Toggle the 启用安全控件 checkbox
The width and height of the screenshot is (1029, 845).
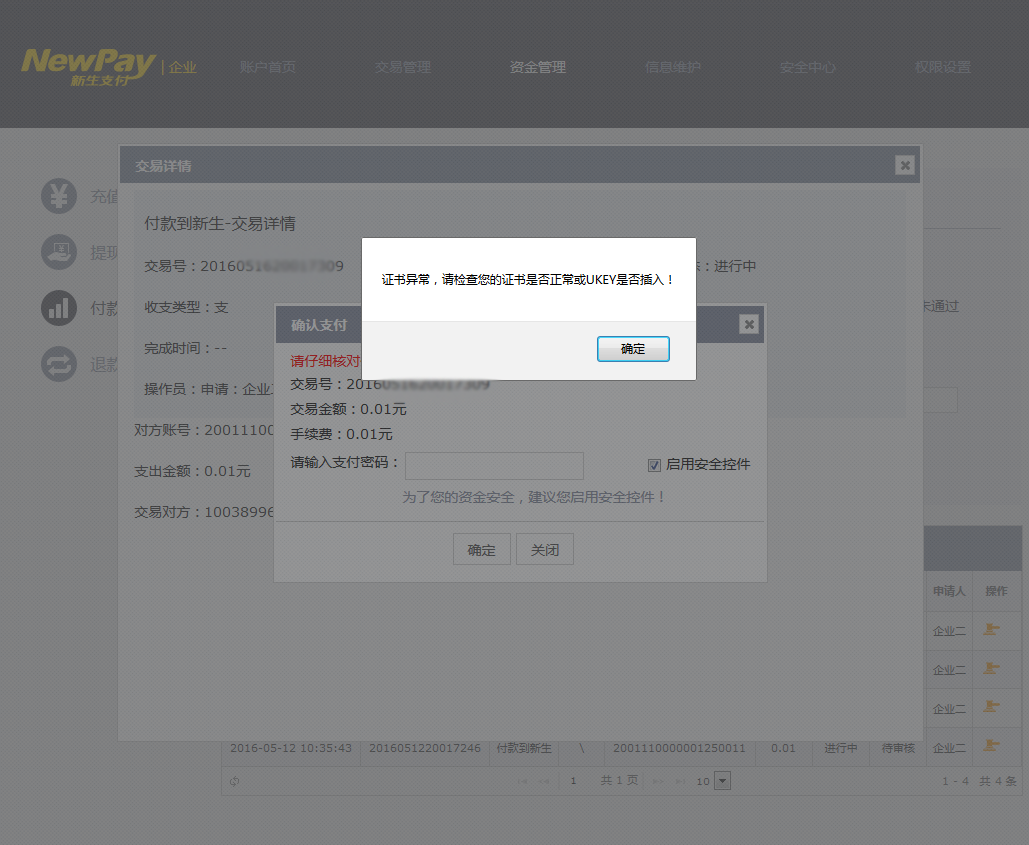click(654, 465)
